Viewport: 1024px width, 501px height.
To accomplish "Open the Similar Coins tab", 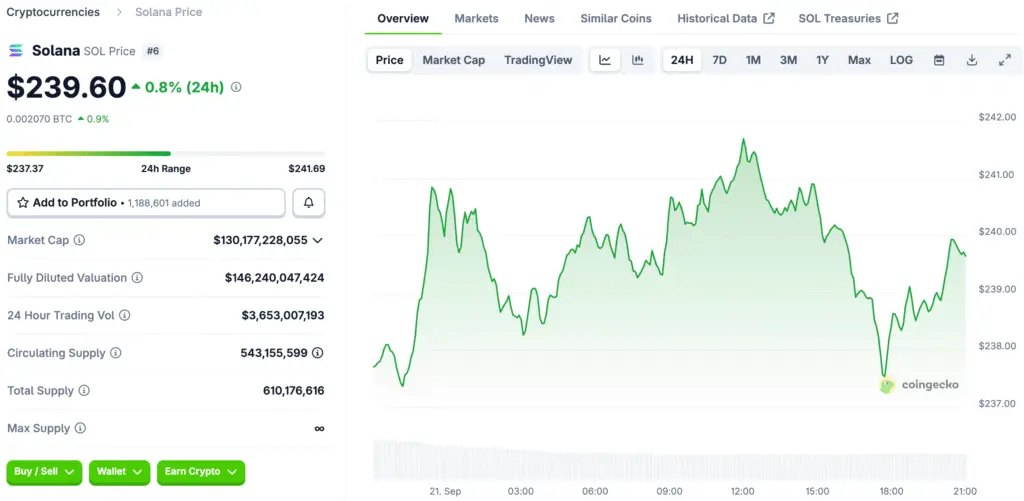I will tap(616, 18).
